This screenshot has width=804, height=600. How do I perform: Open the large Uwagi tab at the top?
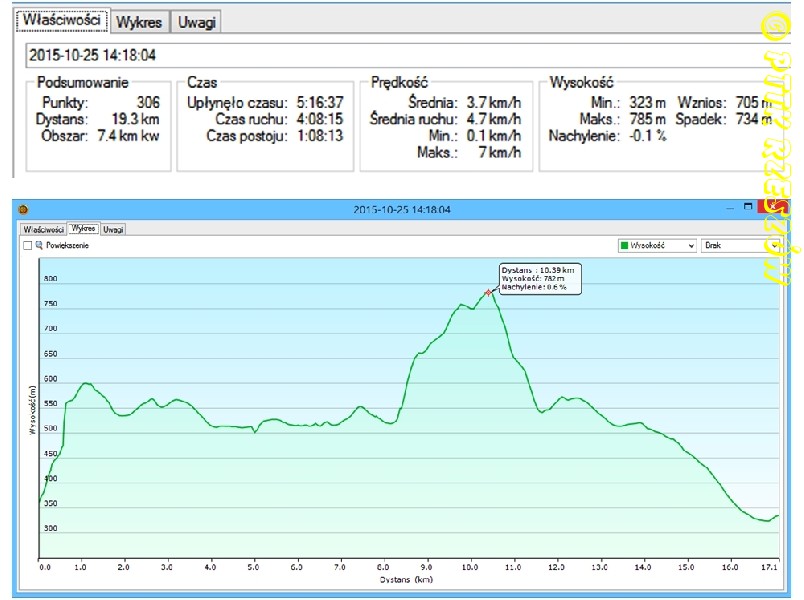pyautogui.click(x=195, y=21)
